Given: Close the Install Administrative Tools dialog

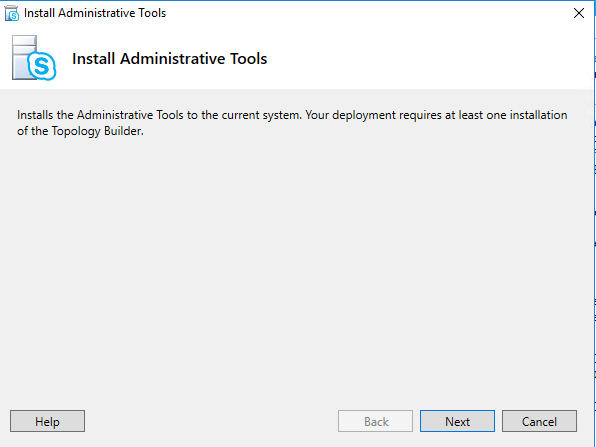Looking at the screenshot, I should point(579,13).
